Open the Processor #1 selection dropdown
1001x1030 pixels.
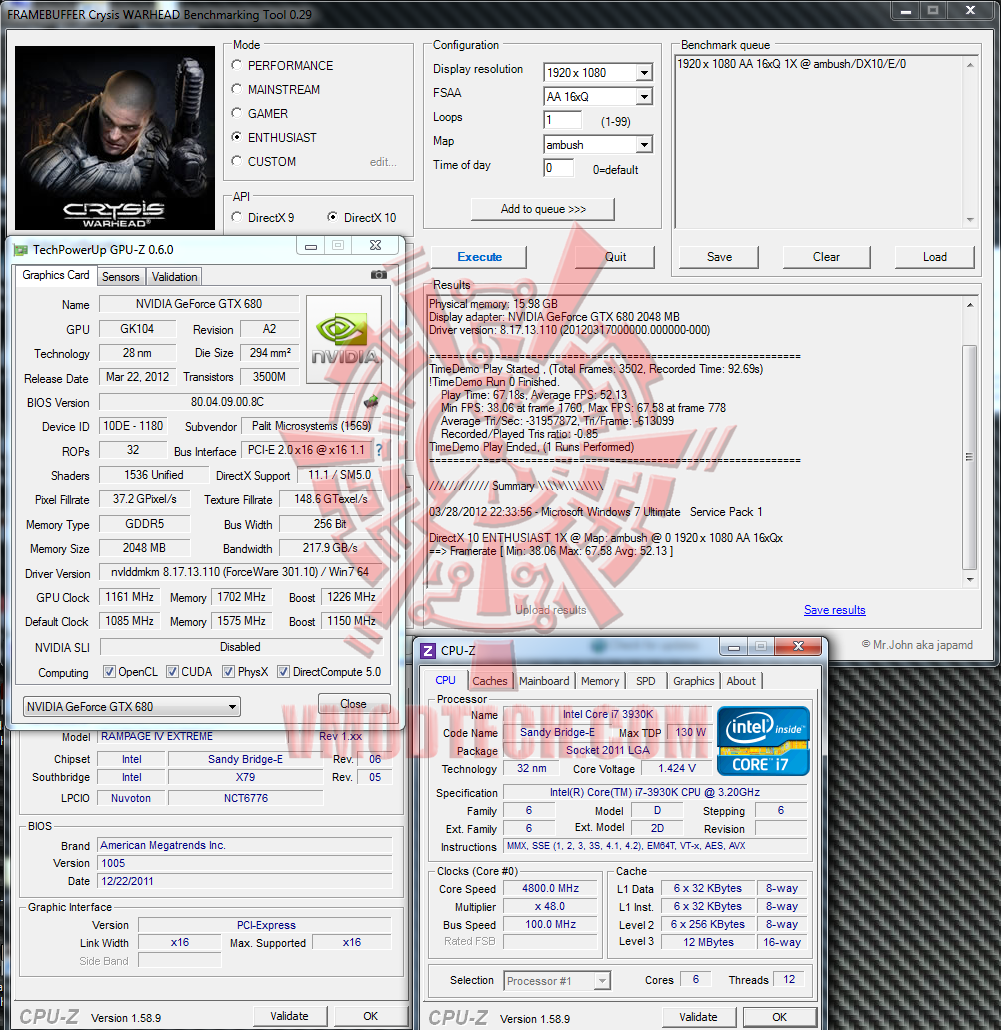(x=557, y=981)
